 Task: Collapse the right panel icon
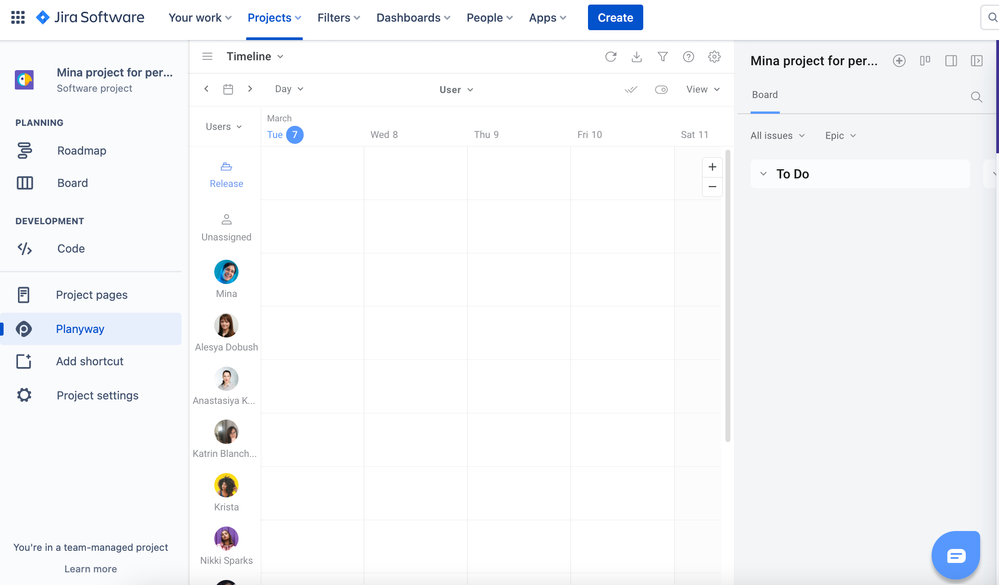977,61
